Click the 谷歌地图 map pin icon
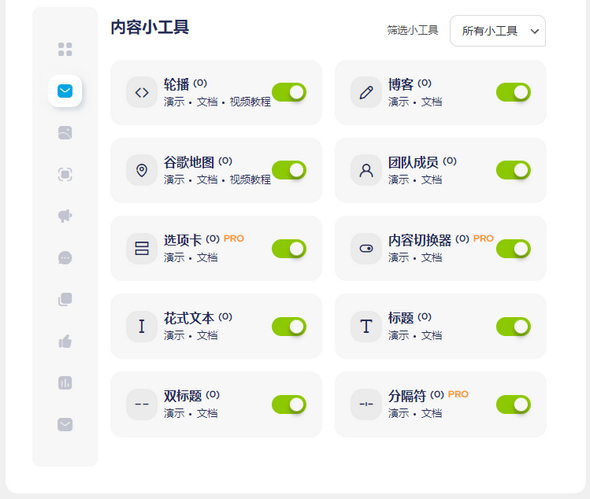Viewport: 590px width, 499px height. pos(141,170)
